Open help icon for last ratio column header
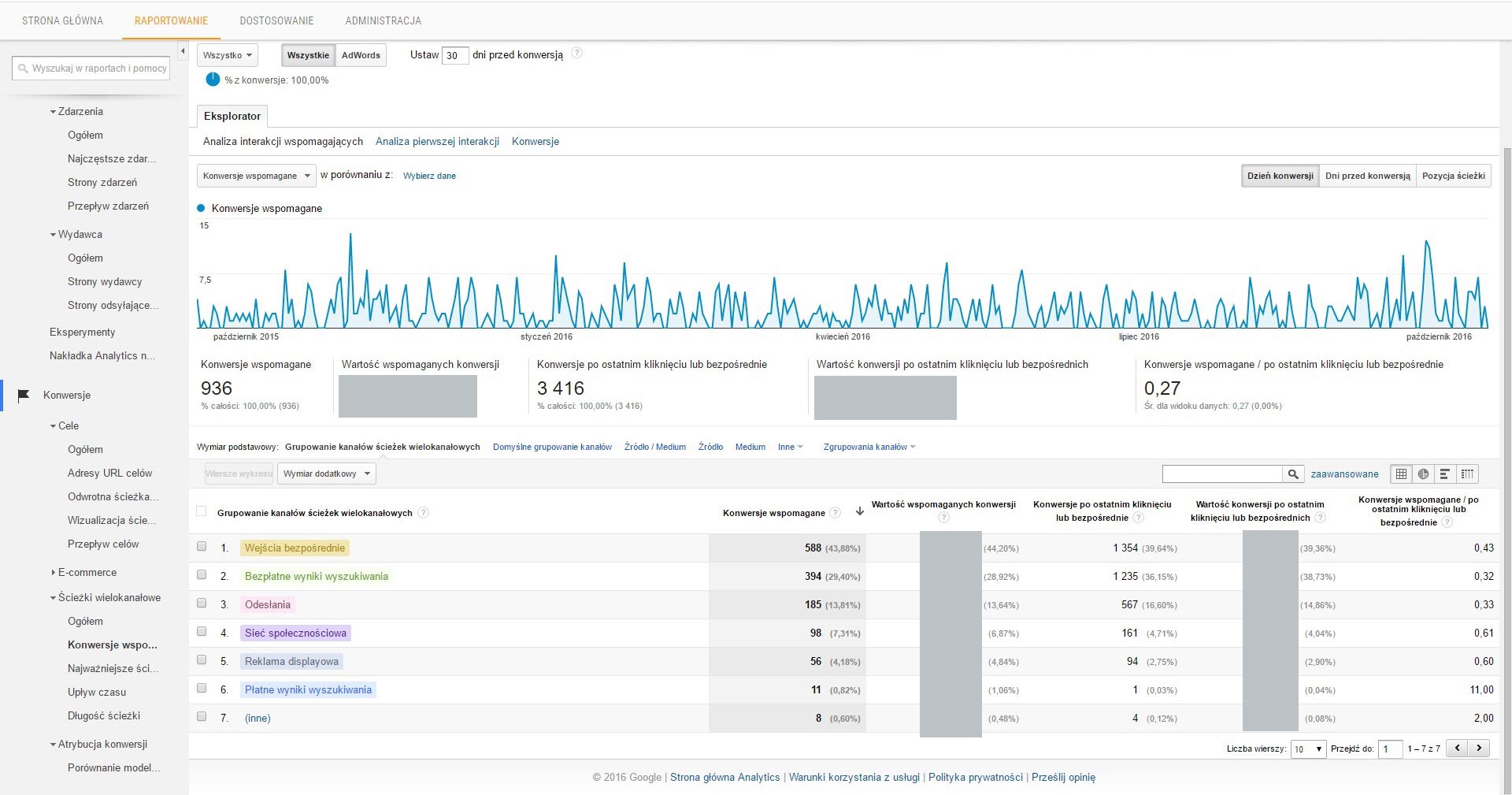 [x=1447, y=522]
